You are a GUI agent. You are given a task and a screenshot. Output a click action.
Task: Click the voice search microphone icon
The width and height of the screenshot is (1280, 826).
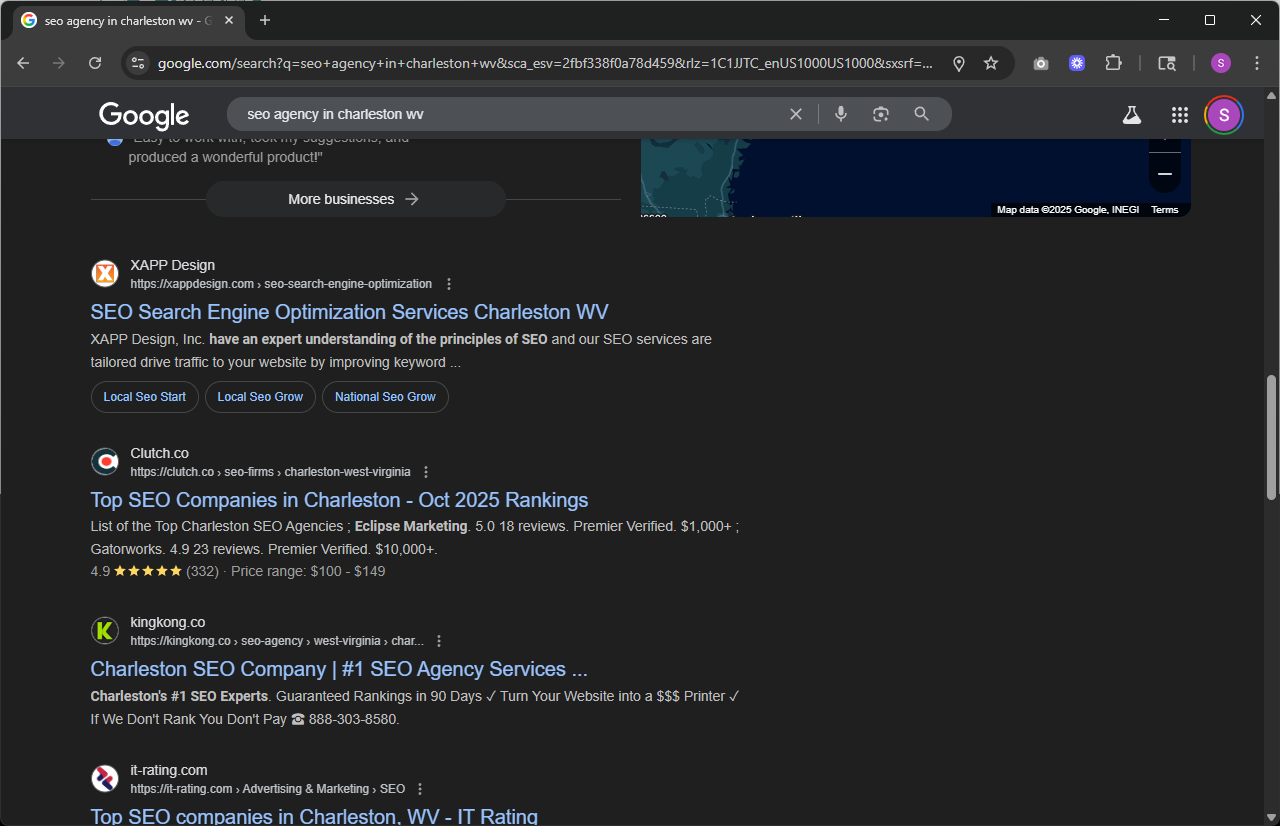pos(841,114)
